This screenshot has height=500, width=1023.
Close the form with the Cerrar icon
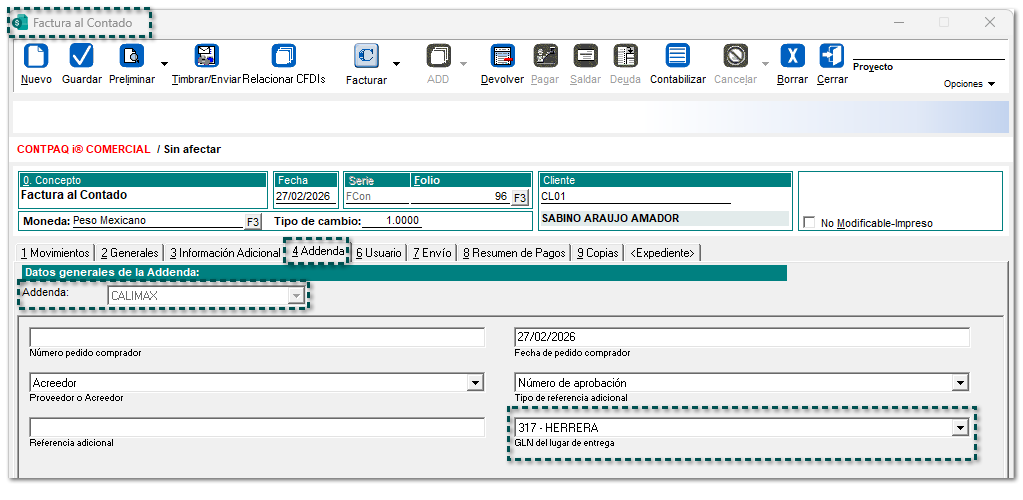point(831,56)
